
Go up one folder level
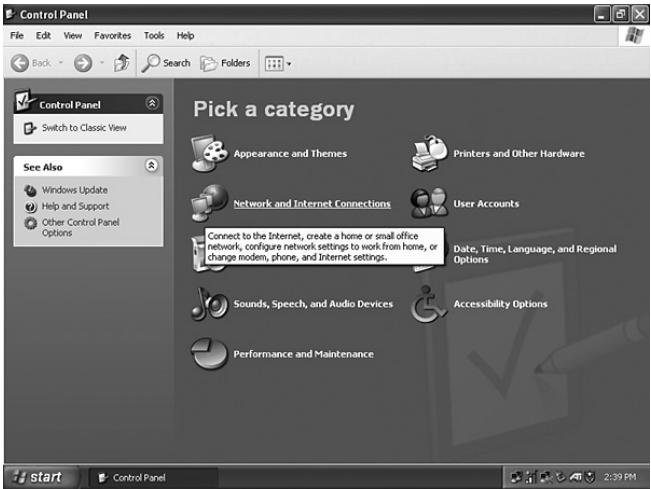122,63
